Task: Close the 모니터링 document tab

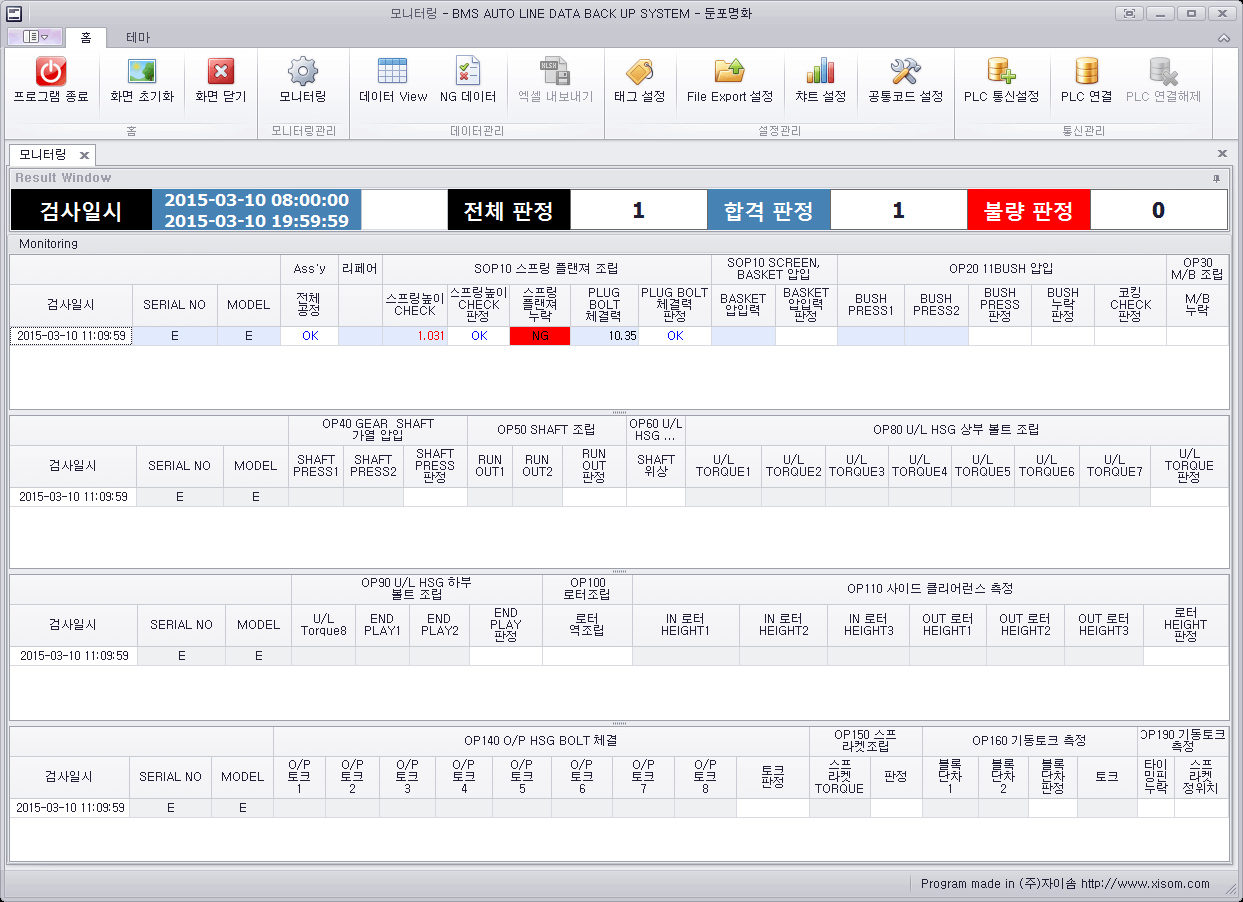Action: [84, 155]
